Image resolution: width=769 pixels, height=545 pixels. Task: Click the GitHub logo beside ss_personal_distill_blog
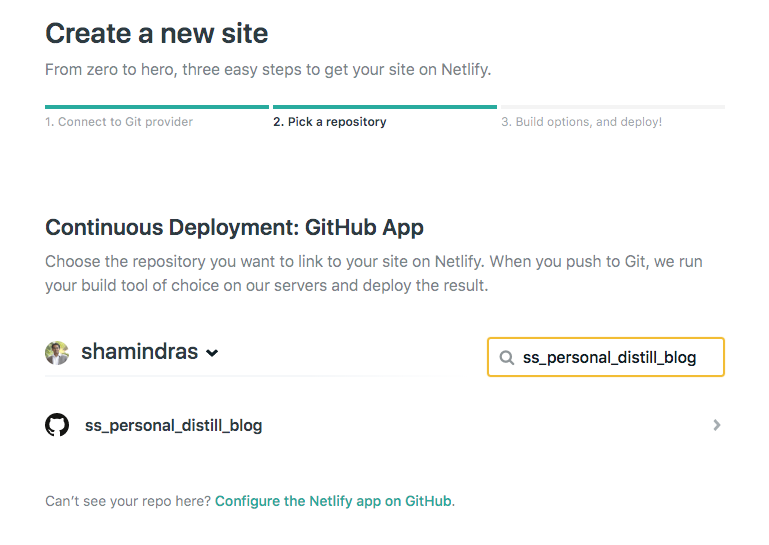(57, 425)
